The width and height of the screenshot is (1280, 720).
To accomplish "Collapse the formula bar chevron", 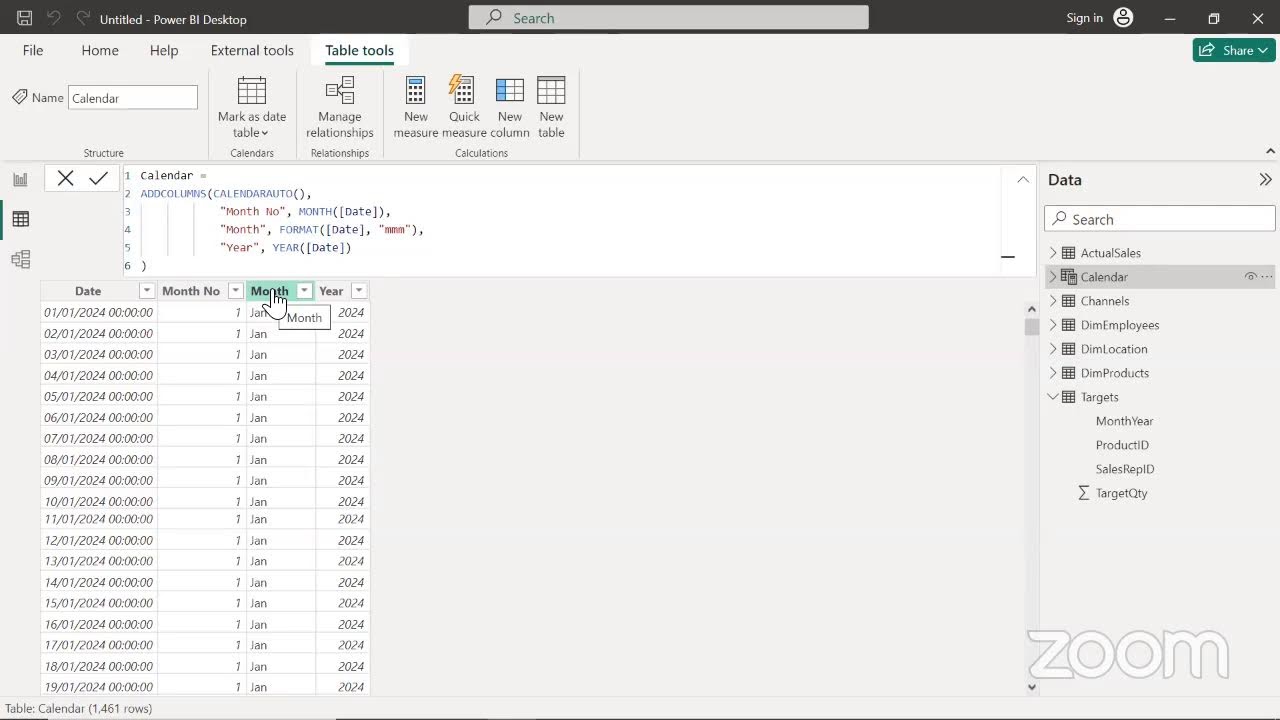I will point(1023,180).
